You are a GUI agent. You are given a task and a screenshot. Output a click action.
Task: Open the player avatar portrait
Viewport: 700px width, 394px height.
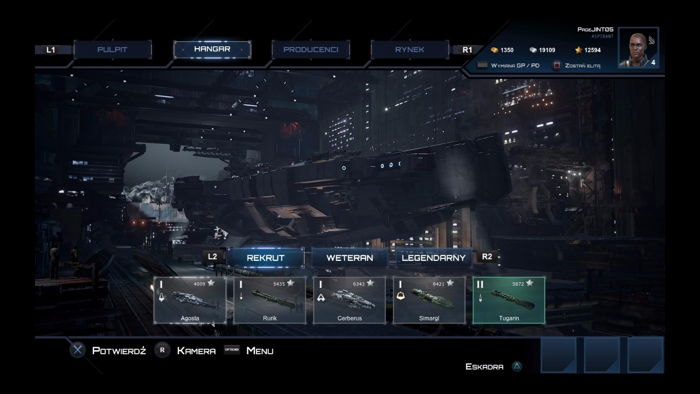pos(638,48)
